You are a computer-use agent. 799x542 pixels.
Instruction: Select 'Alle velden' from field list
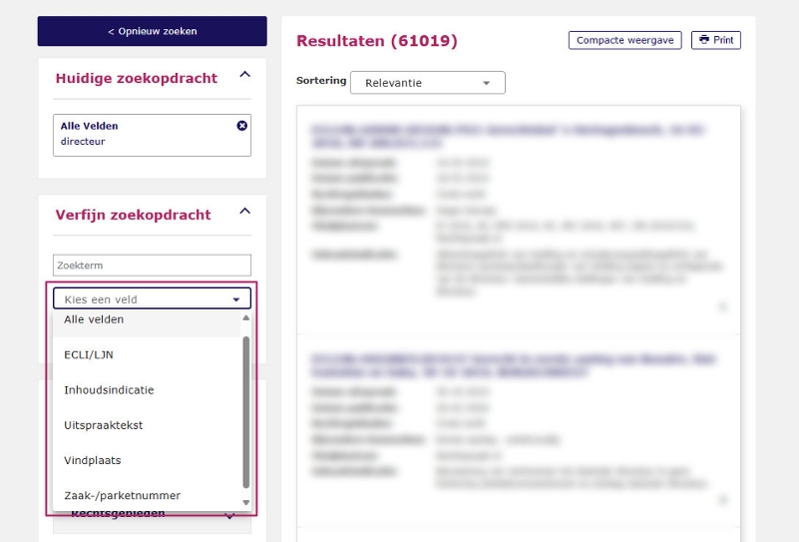pyautogui.click(x=94, y=320)
